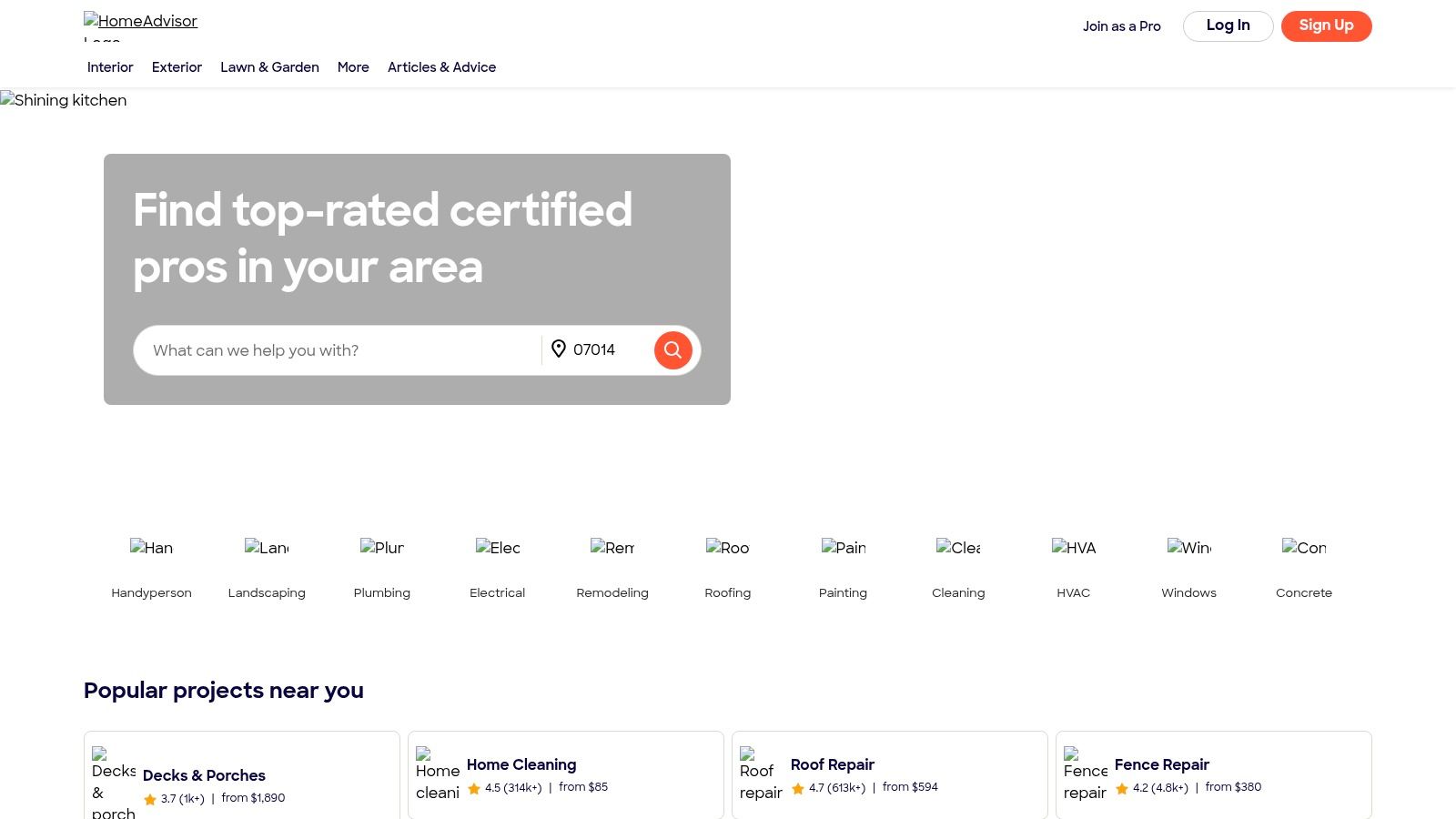
Task: Click the star rating on Home Cleaning card
Action: click(x=474, y=788)
